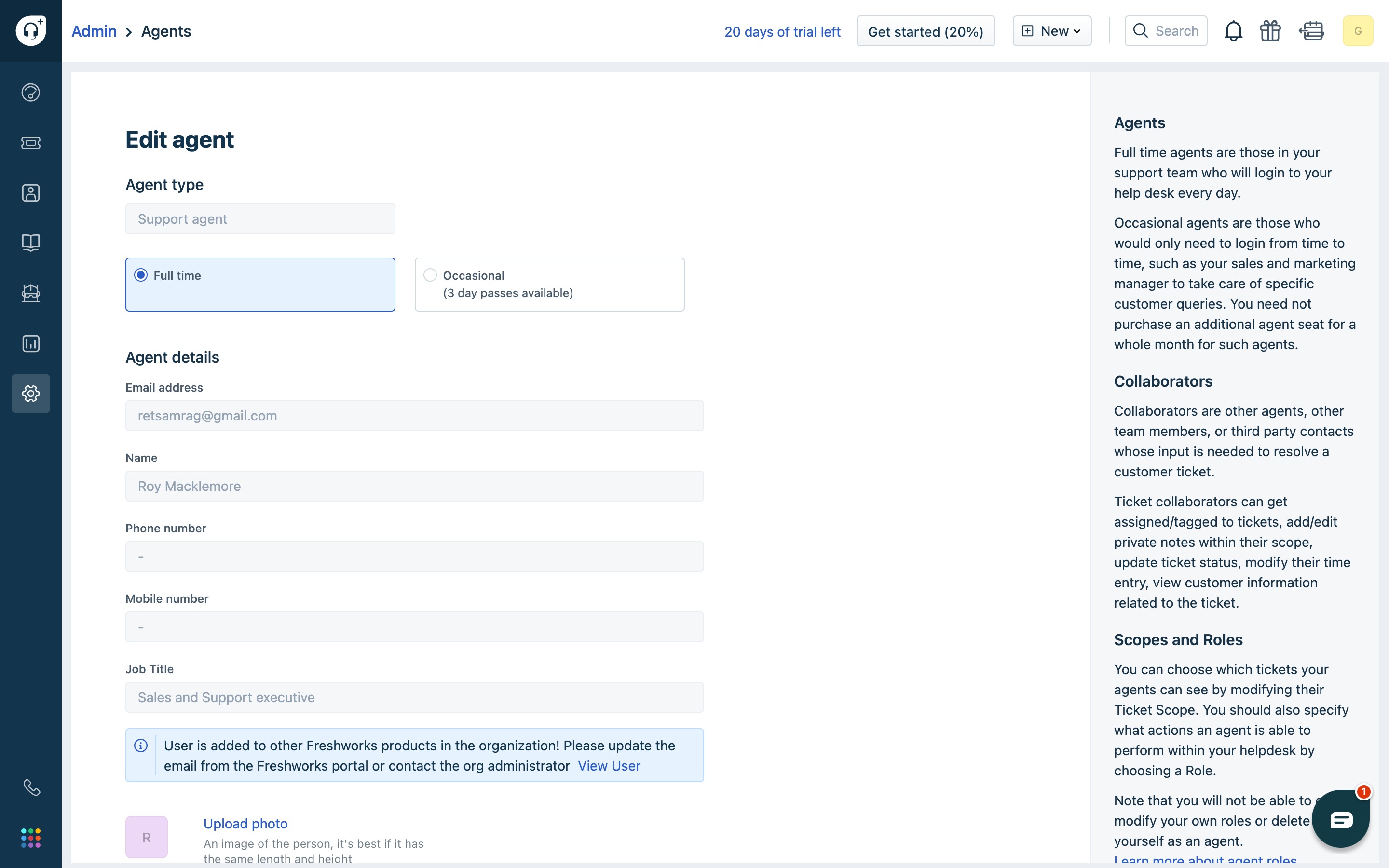Screen dimensions: 1389x868
Task: Click Learn more about agent roles link
Action: point(1205,861)
